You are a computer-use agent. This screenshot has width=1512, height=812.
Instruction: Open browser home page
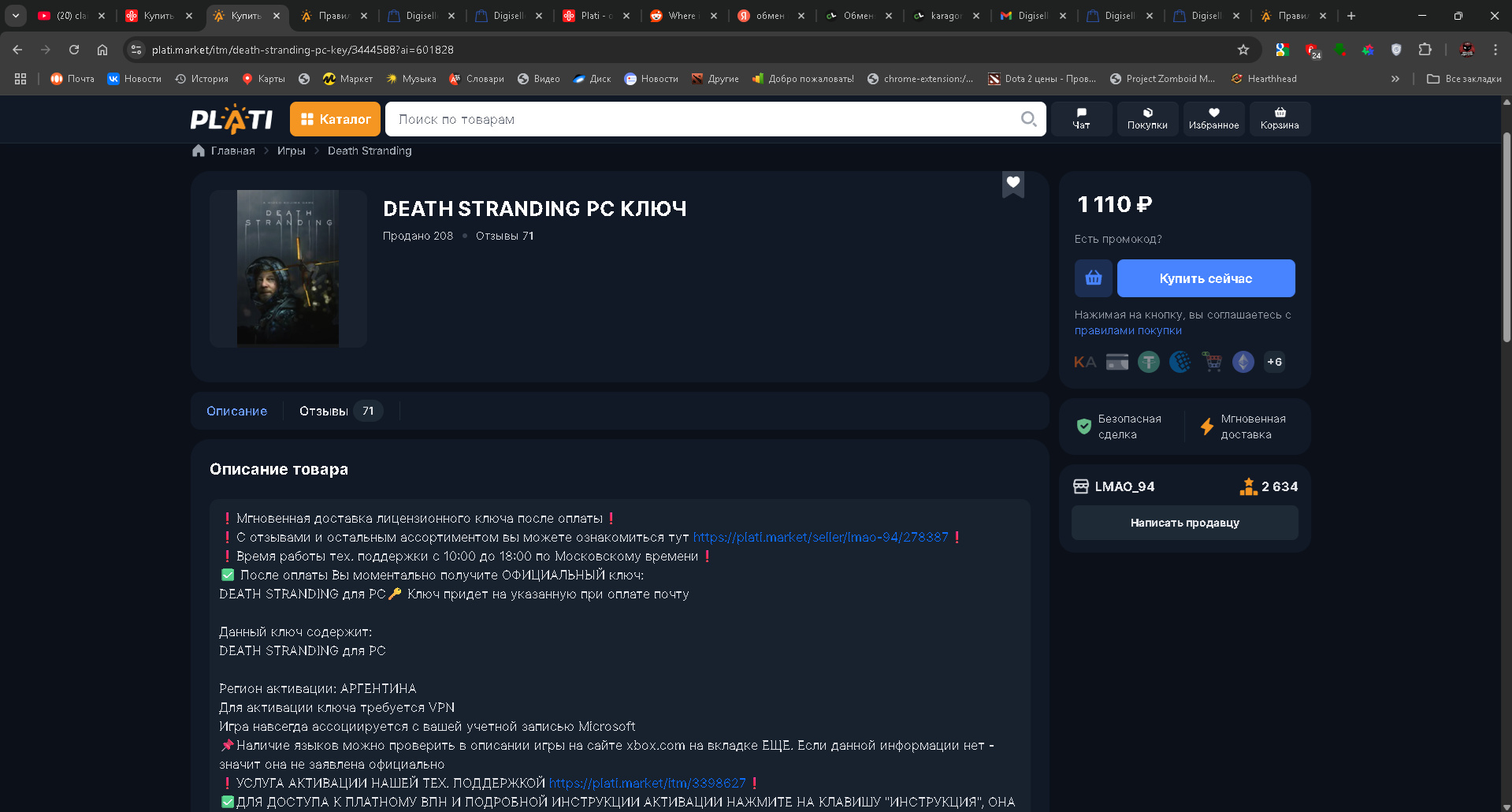coord(102,50)
